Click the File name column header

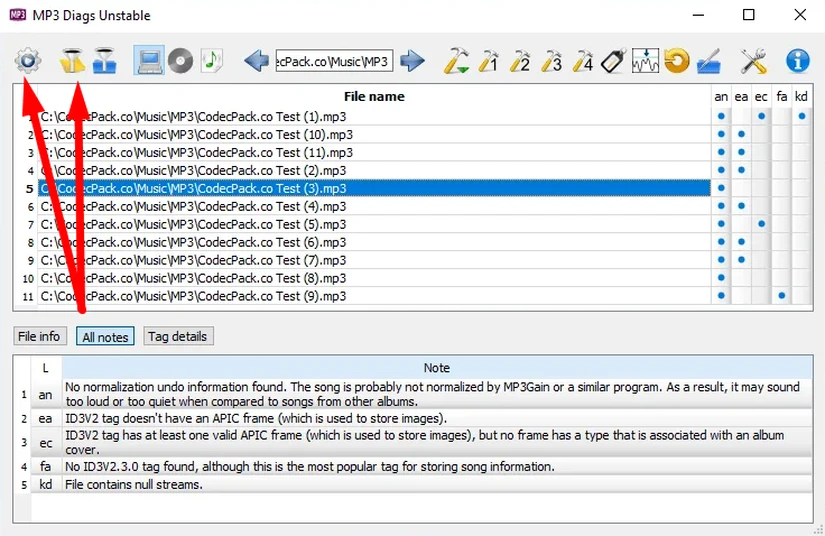click(373, 97)
